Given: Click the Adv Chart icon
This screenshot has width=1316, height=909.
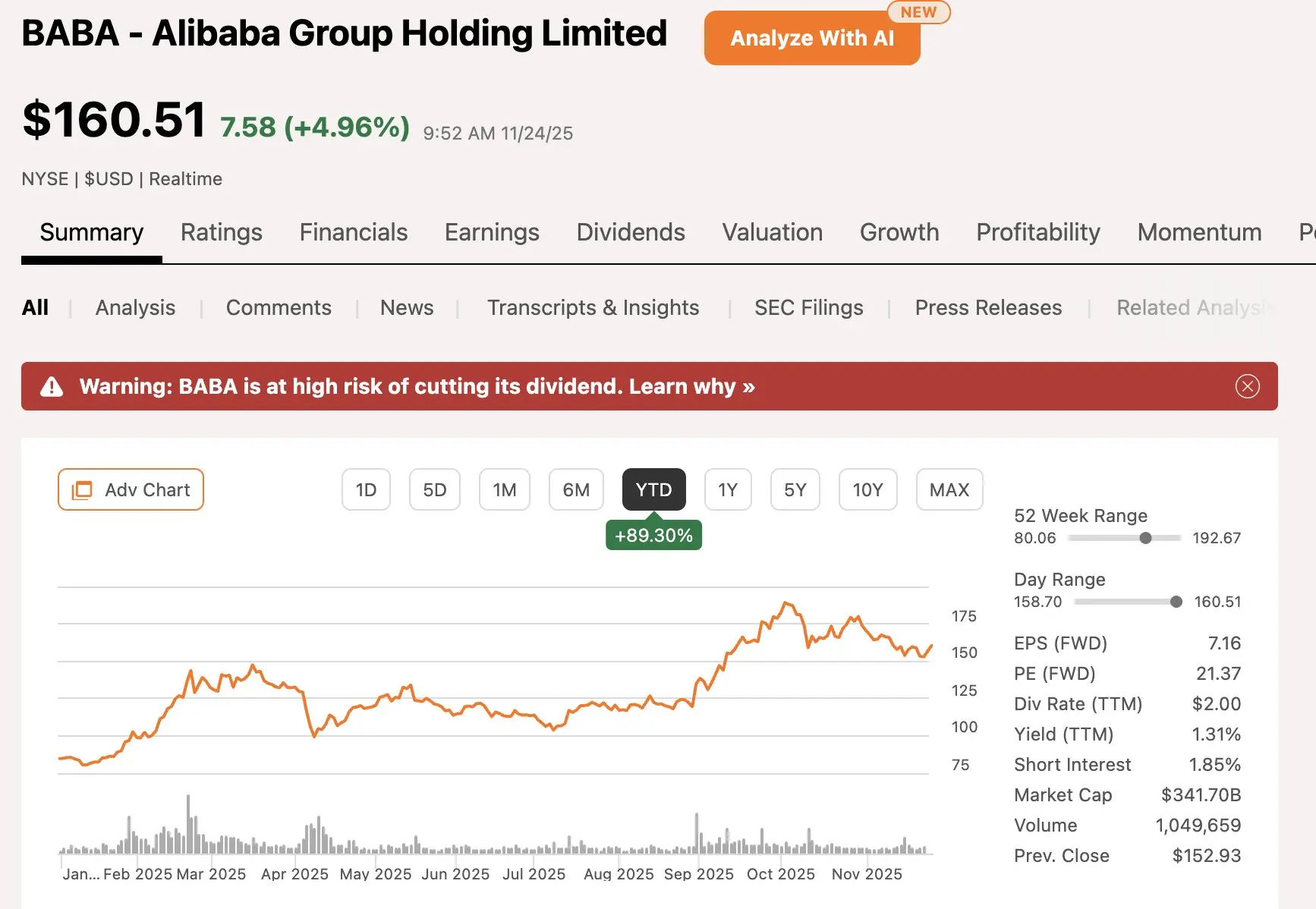Looking at the screenshot, I should point(82,490).
